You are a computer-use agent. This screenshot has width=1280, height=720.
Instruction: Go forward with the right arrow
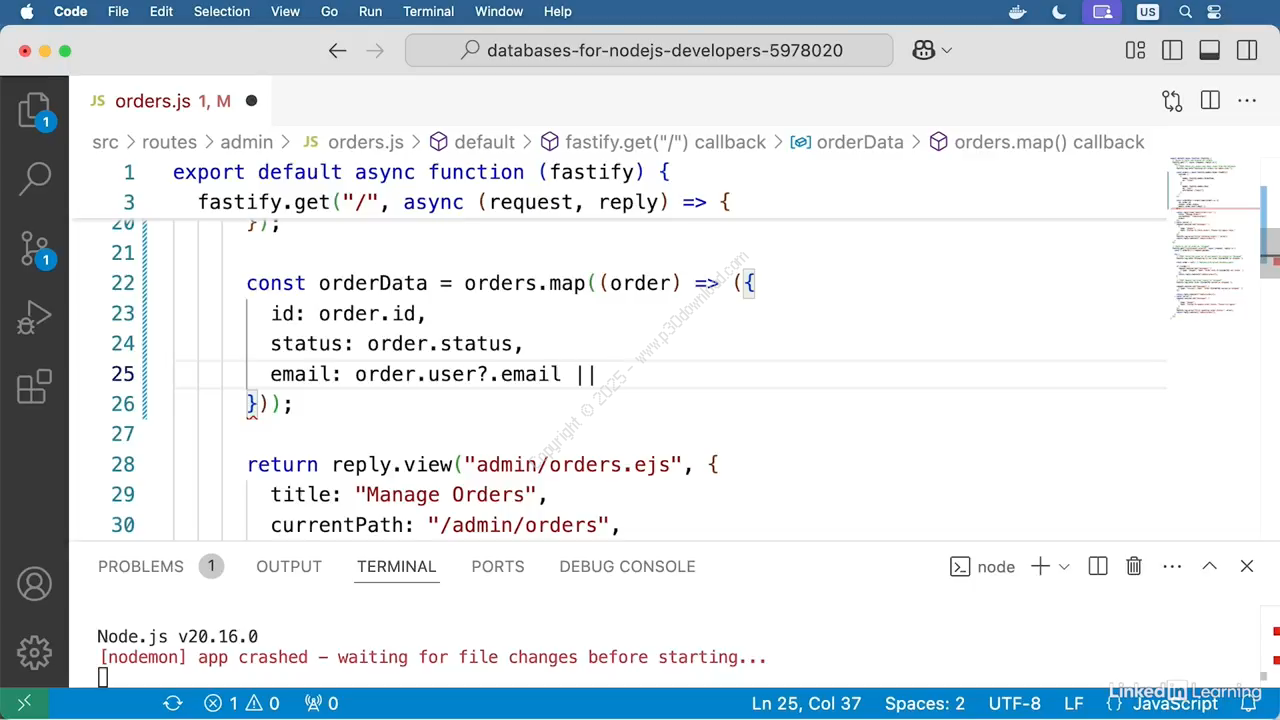[x=375, y=51]
